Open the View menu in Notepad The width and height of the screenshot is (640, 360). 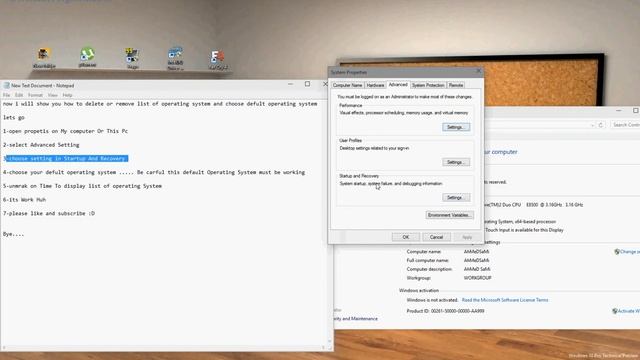[53, 95]
